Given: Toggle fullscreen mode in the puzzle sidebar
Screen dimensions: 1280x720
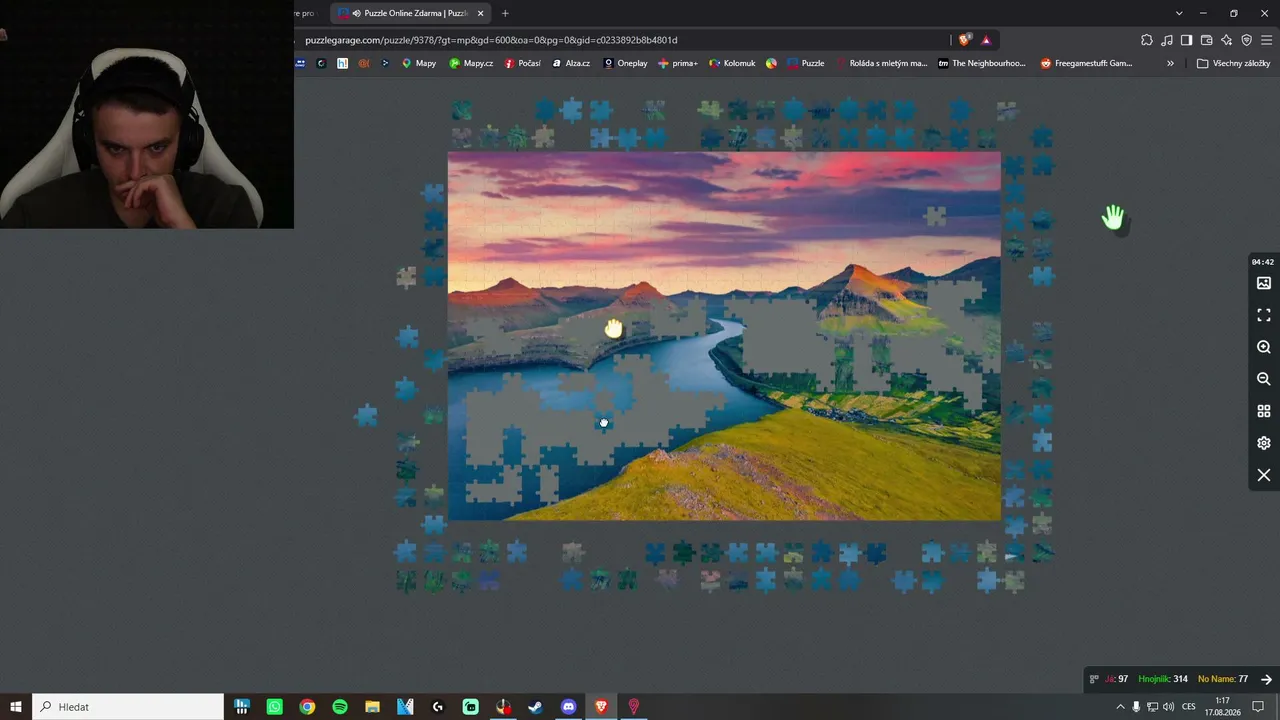Looking at the screenshot, I should point(1264,315).
